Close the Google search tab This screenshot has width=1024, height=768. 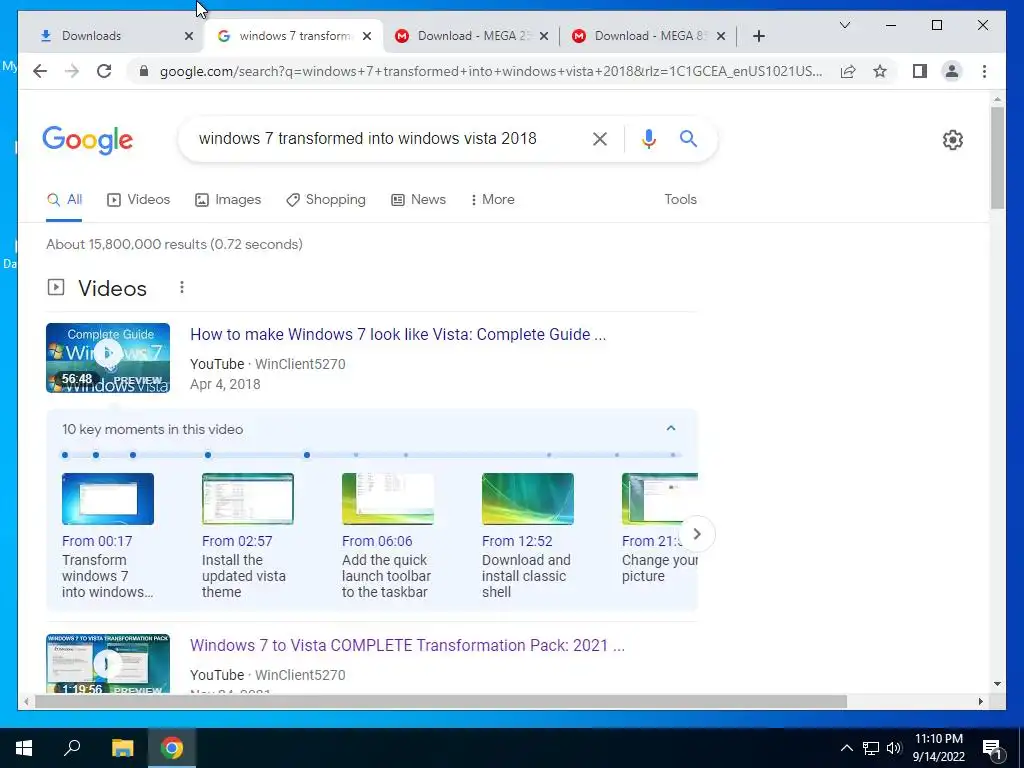pos(367,36)
